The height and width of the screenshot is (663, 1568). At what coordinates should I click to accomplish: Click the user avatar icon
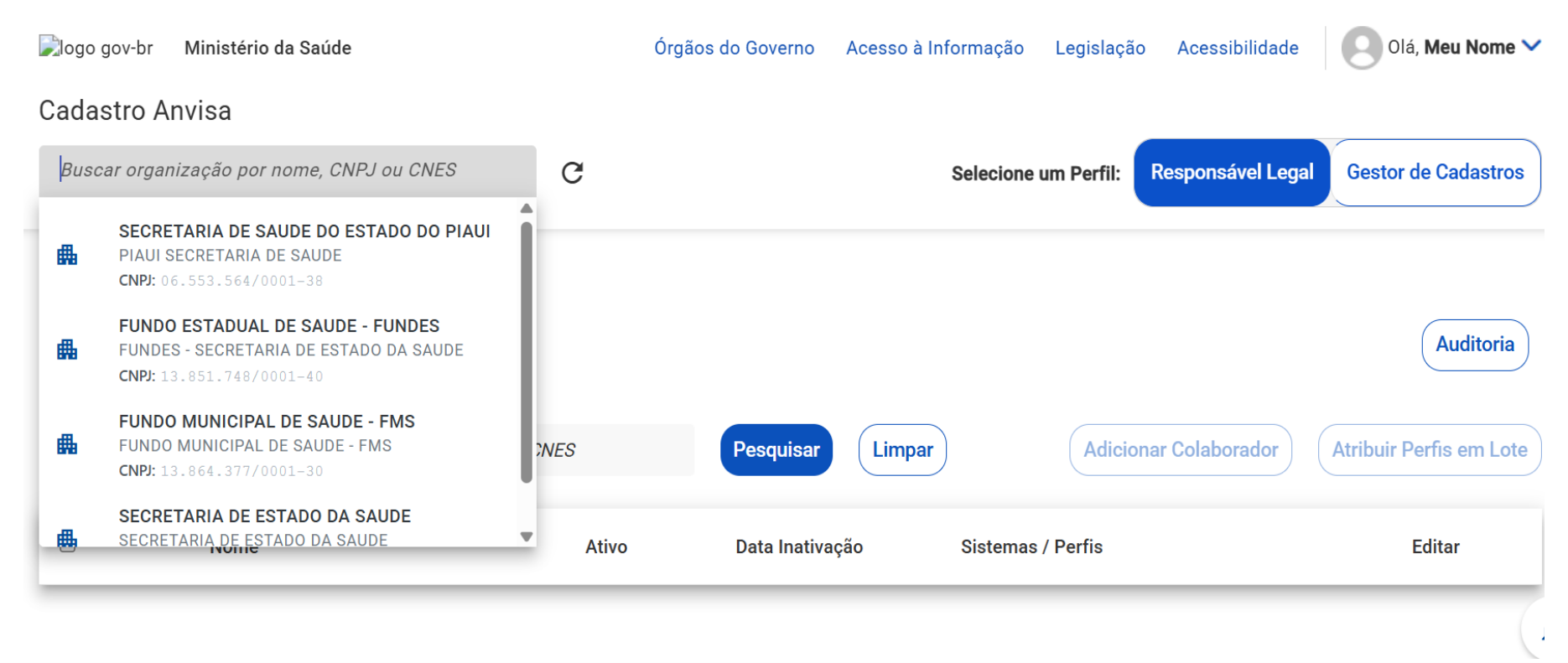click(x=1362, y=48)
